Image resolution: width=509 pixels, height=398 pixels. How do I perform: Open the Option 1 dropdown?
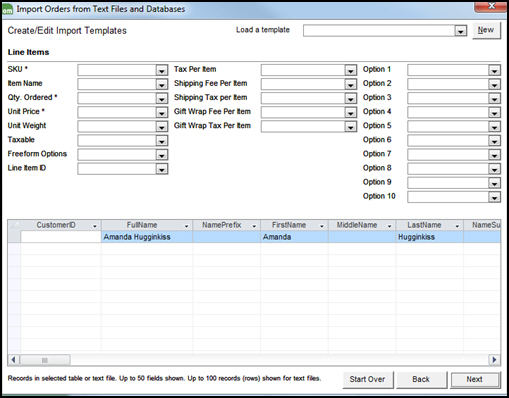click(494, 70)
